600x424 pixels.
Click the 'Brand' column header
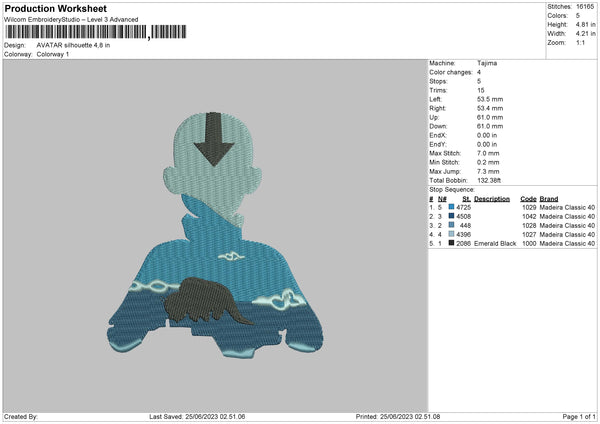tap(549, 199)
